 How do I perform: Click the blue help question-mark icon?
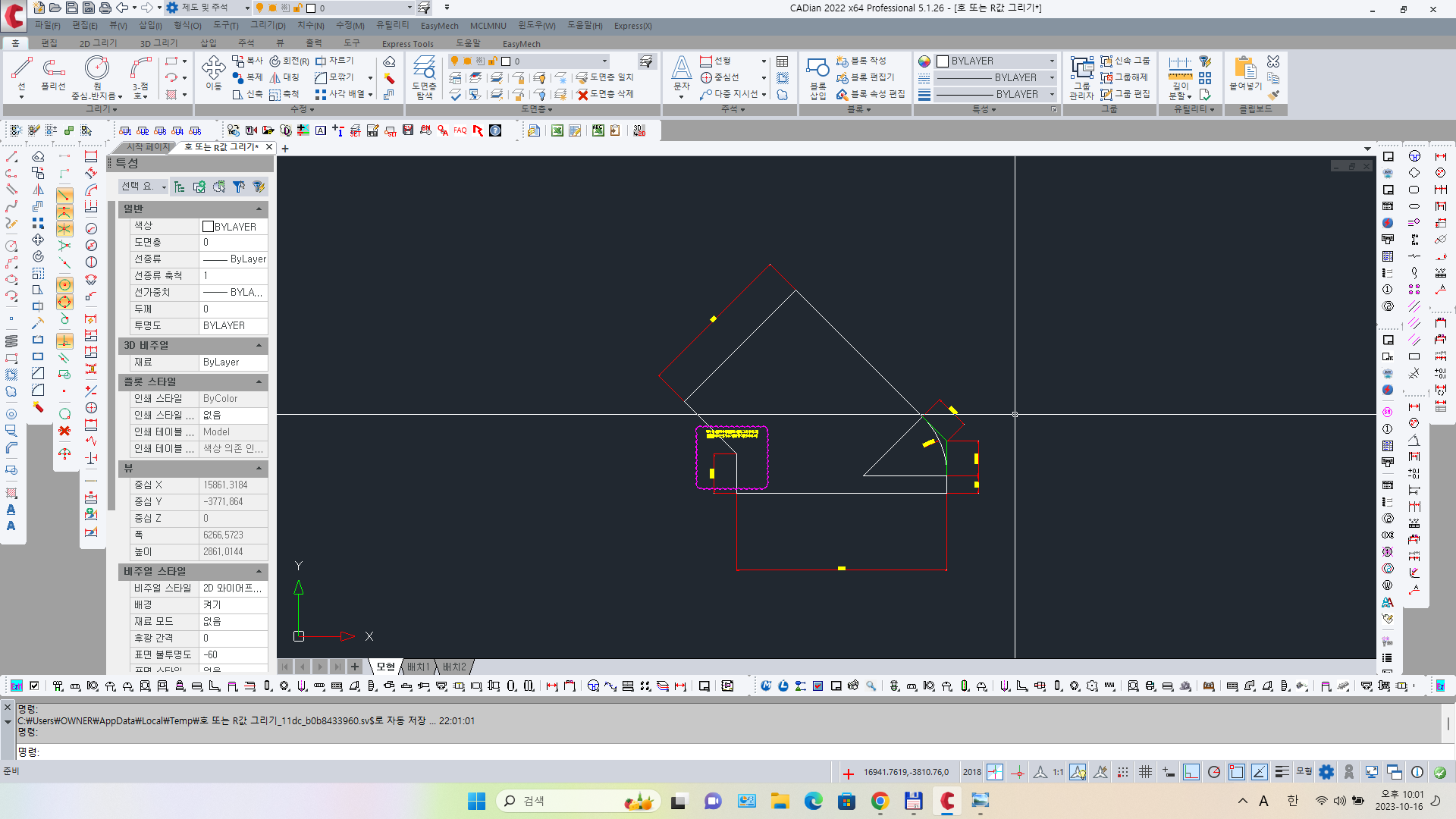[495, 130]
